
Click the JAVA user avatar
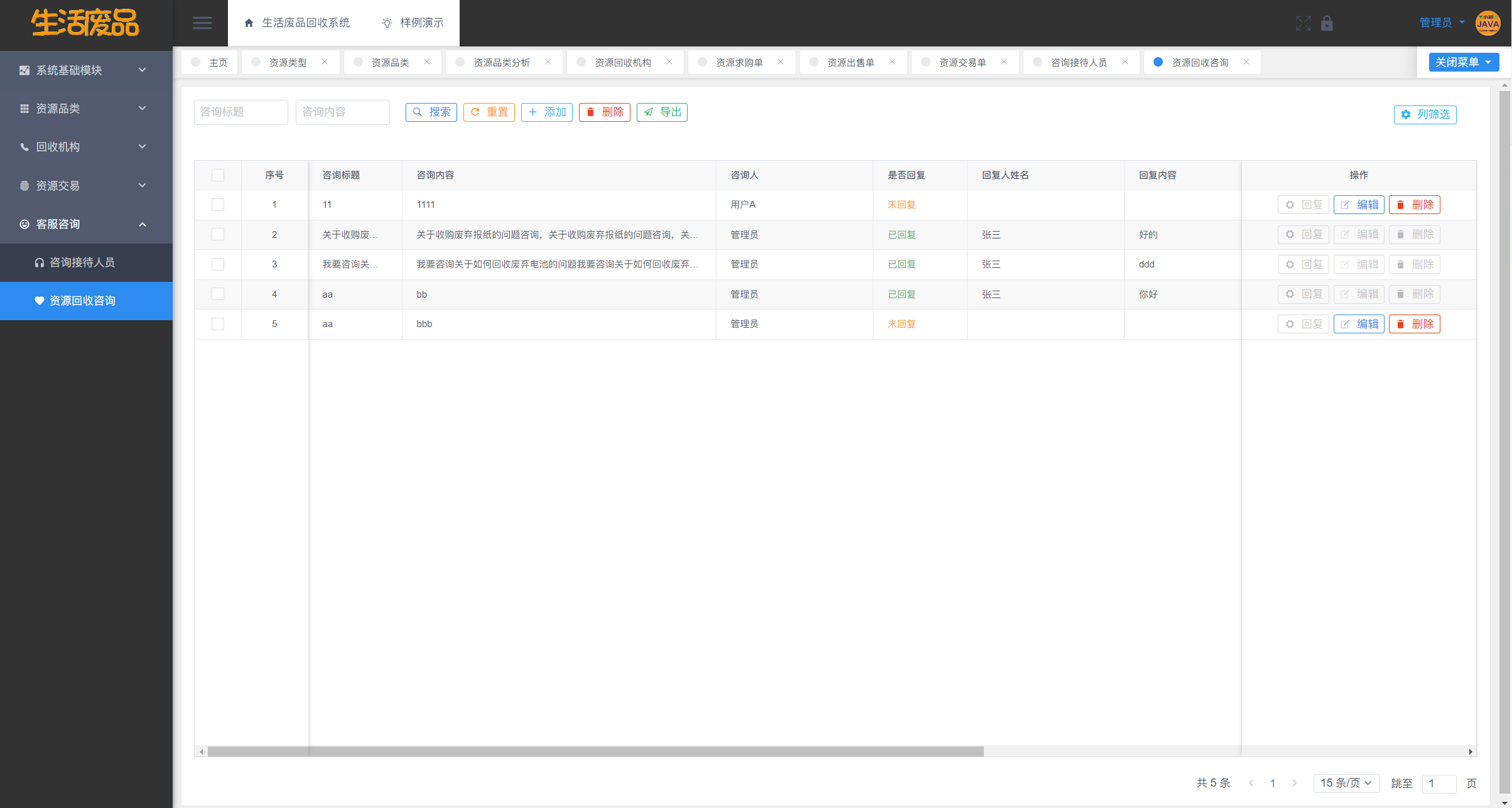tap(1488, 23)
